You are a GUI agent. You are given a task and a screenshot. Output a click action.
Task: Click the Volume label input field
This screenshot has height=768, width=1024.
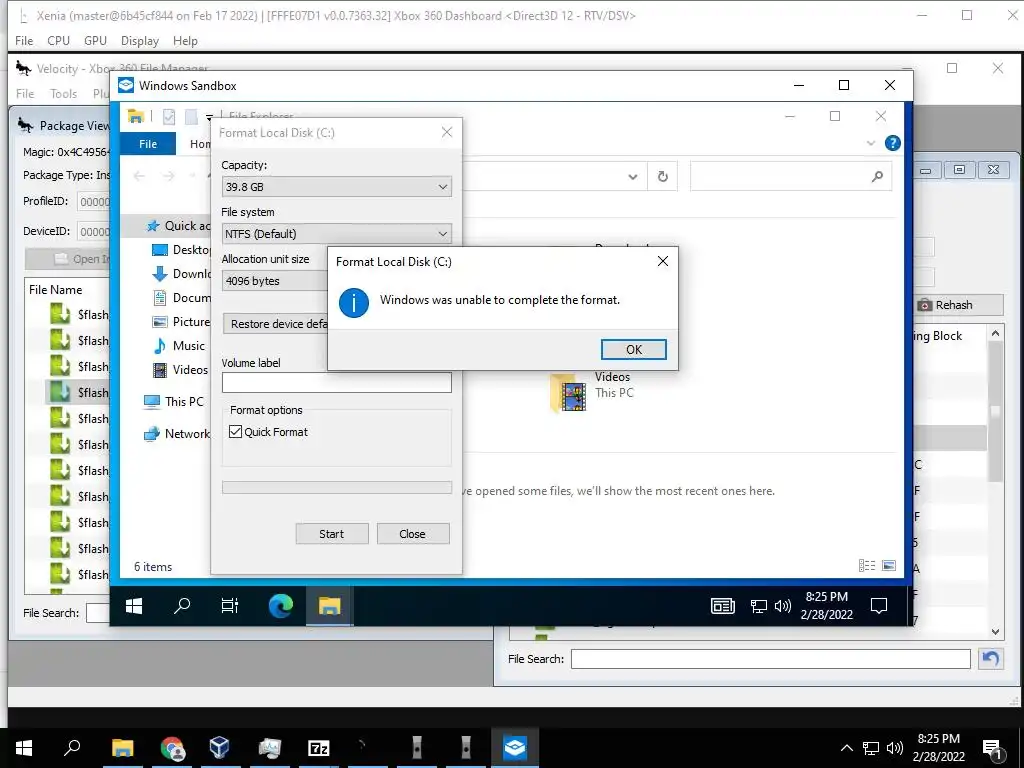click(x=336, y=383)
